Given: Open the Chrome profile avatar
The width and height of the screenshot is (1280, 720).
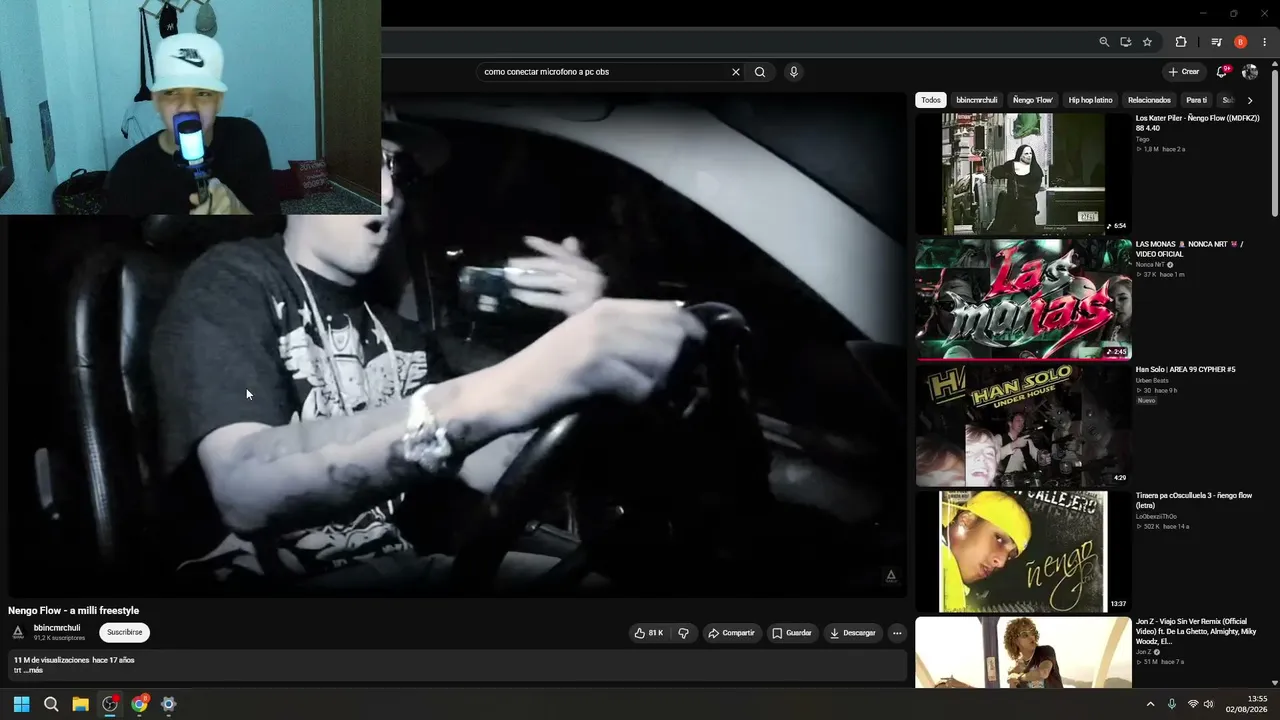Looking at the screenshot, I should point(1241,42).
